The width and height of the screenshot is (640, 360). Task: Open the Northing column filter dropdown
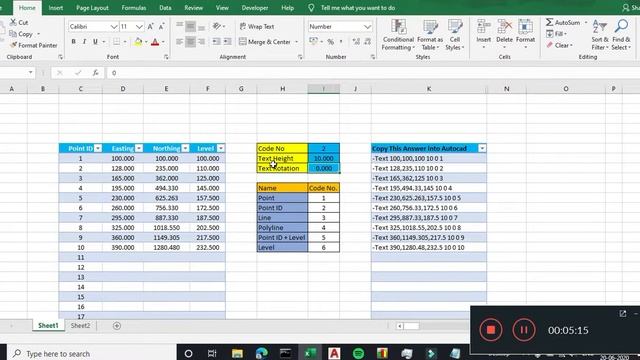(185, 149)
